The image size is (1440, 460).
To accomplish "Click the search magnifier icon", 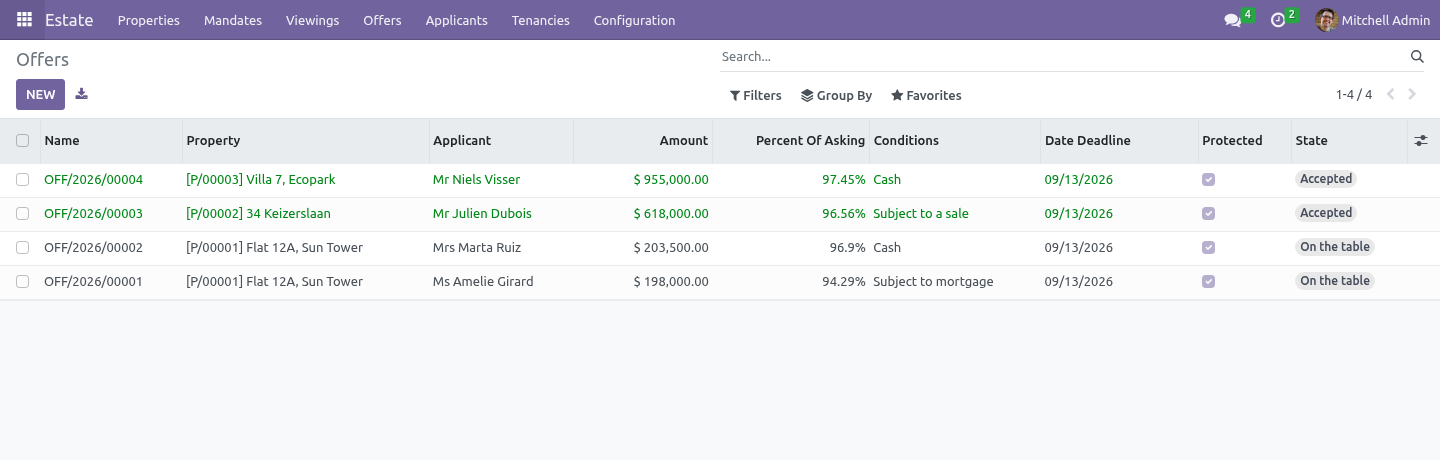I will (x=1417, y=57).
